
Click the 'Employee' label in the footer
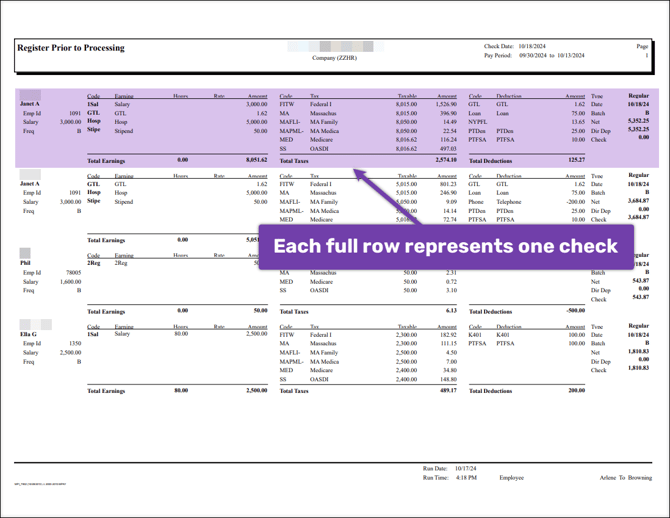point(511,478)
